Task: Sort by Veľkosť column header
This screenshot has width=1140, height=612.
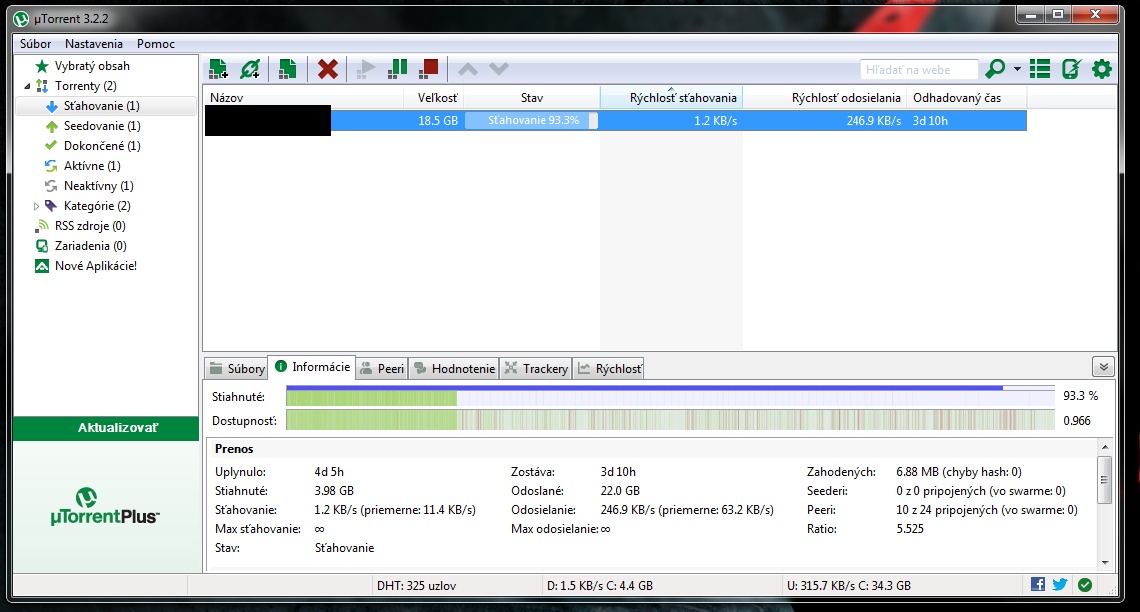Action: point(433,97)
